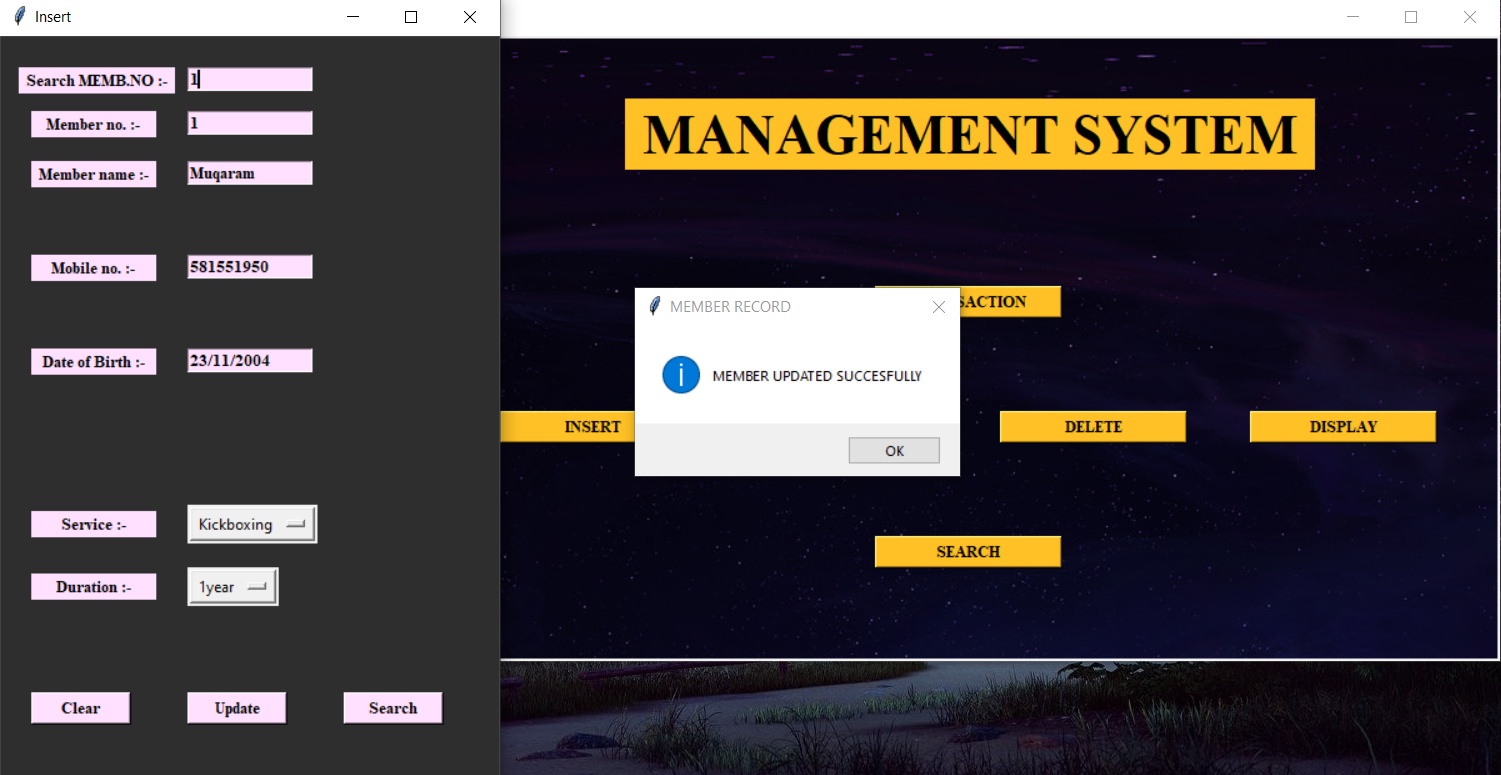Click the Search button in Insert window

(392, 707)
